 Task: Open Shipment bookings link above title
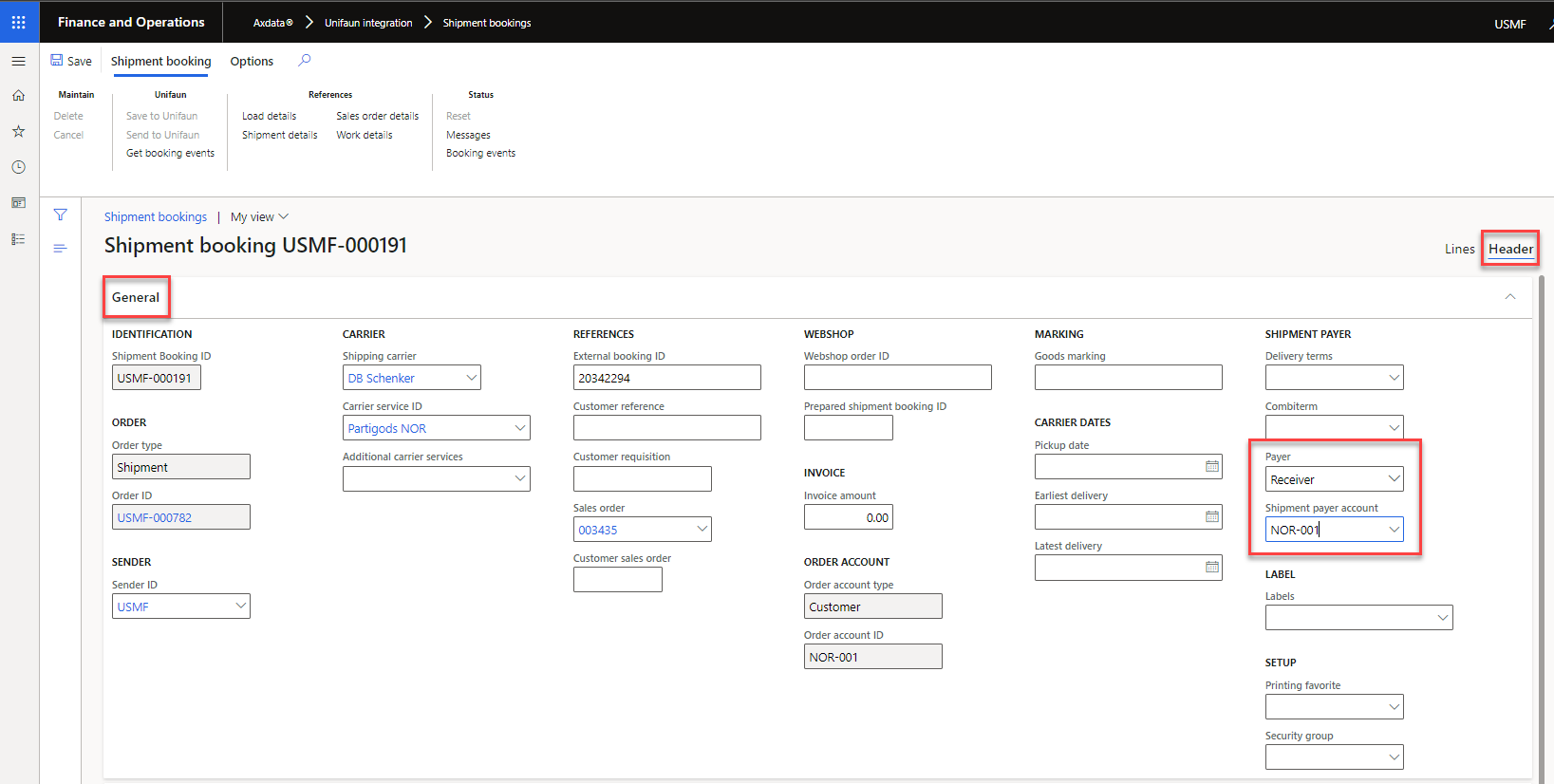click(156, 217)
